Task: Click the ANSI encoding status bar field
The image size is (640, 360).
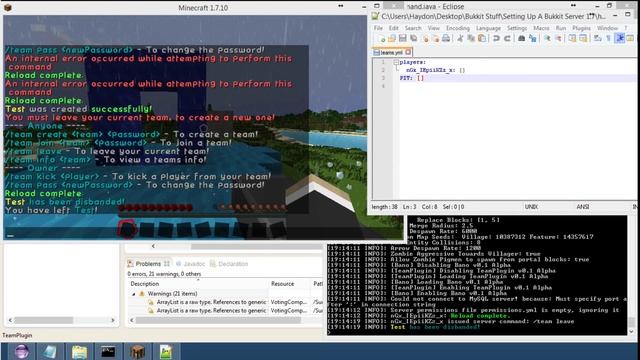Action: [582, 207]
